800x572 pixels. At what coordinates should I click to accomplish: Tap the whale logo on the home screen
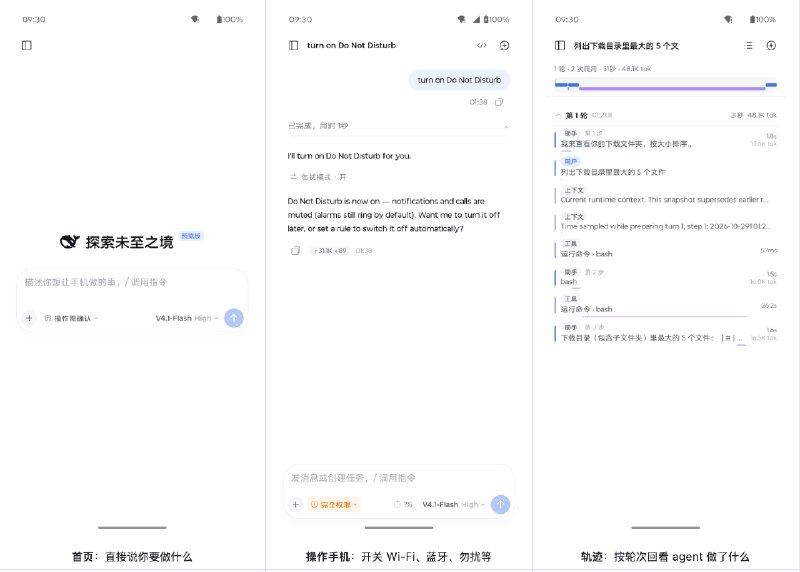click(70, 241)
